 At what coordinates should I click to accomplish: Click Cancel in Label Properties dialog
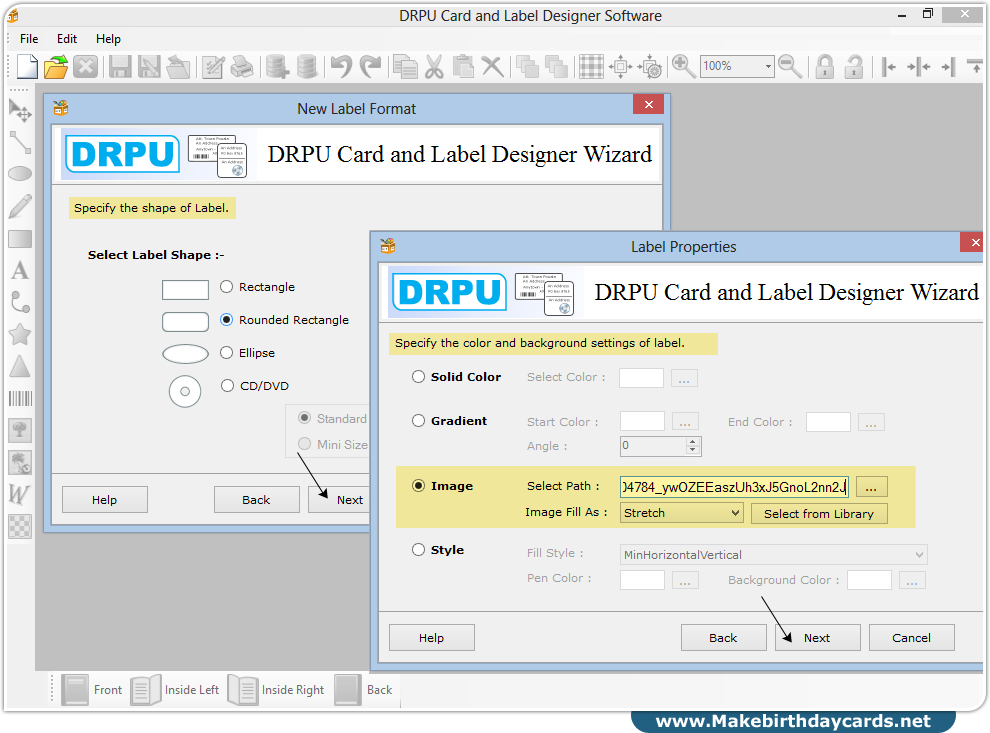coord(911,638)
